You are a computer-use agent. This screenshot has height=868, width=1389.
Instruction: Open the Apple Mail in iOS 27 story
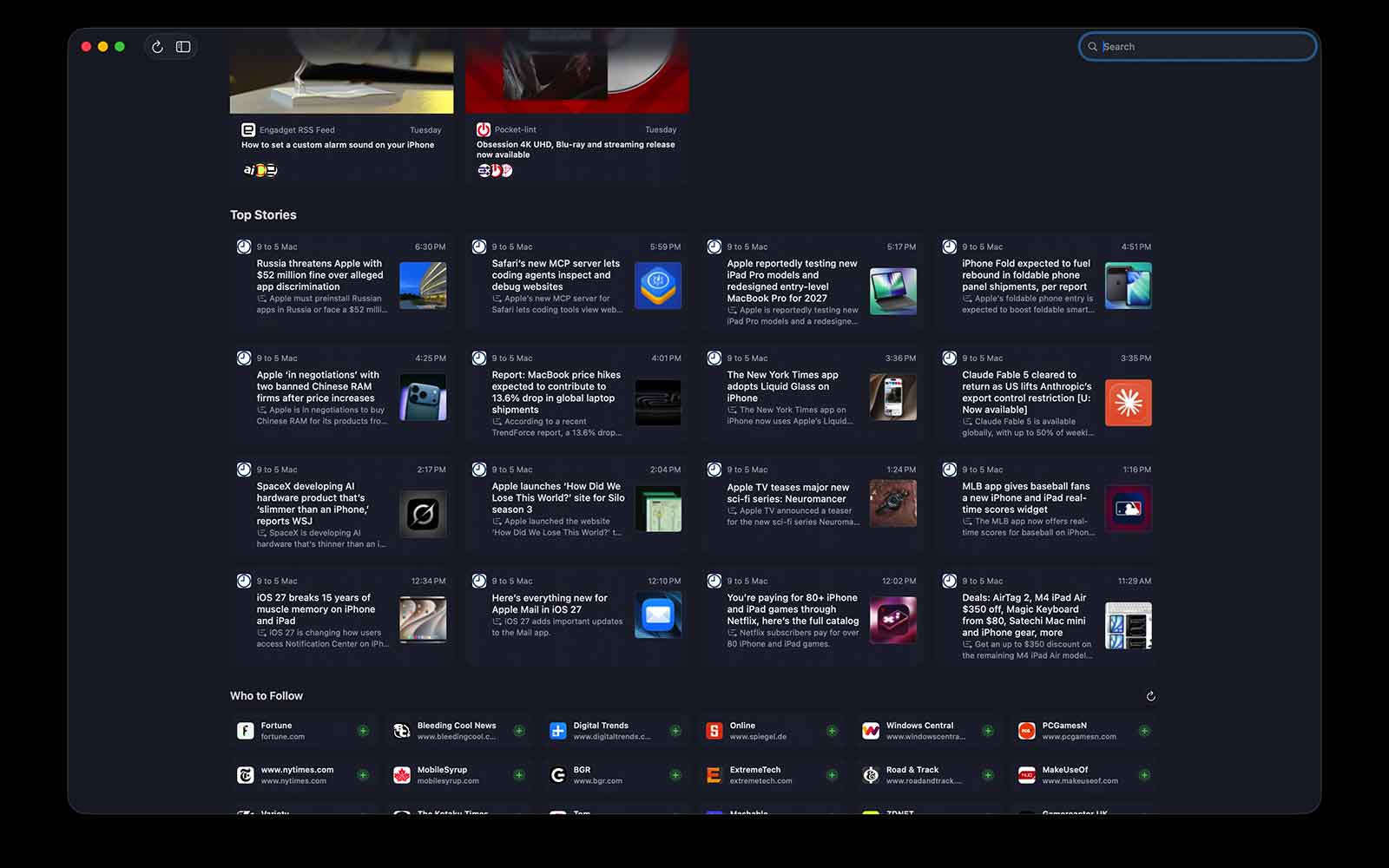pyautogui.click(x=576, y=617)
